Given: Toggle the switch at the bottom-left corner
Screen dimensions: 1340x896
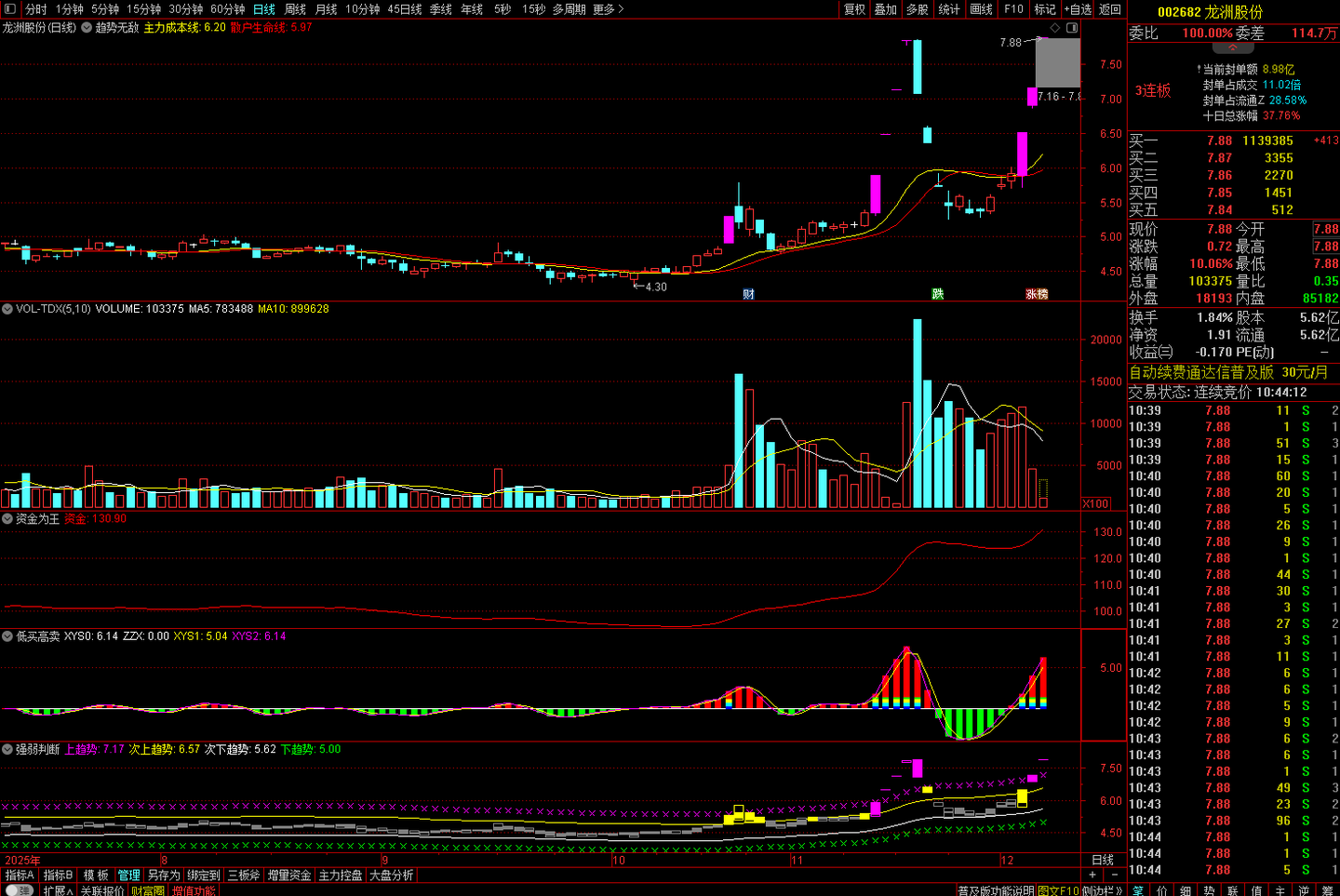Looking at the screenshot, I should click(x=18, y=890).
